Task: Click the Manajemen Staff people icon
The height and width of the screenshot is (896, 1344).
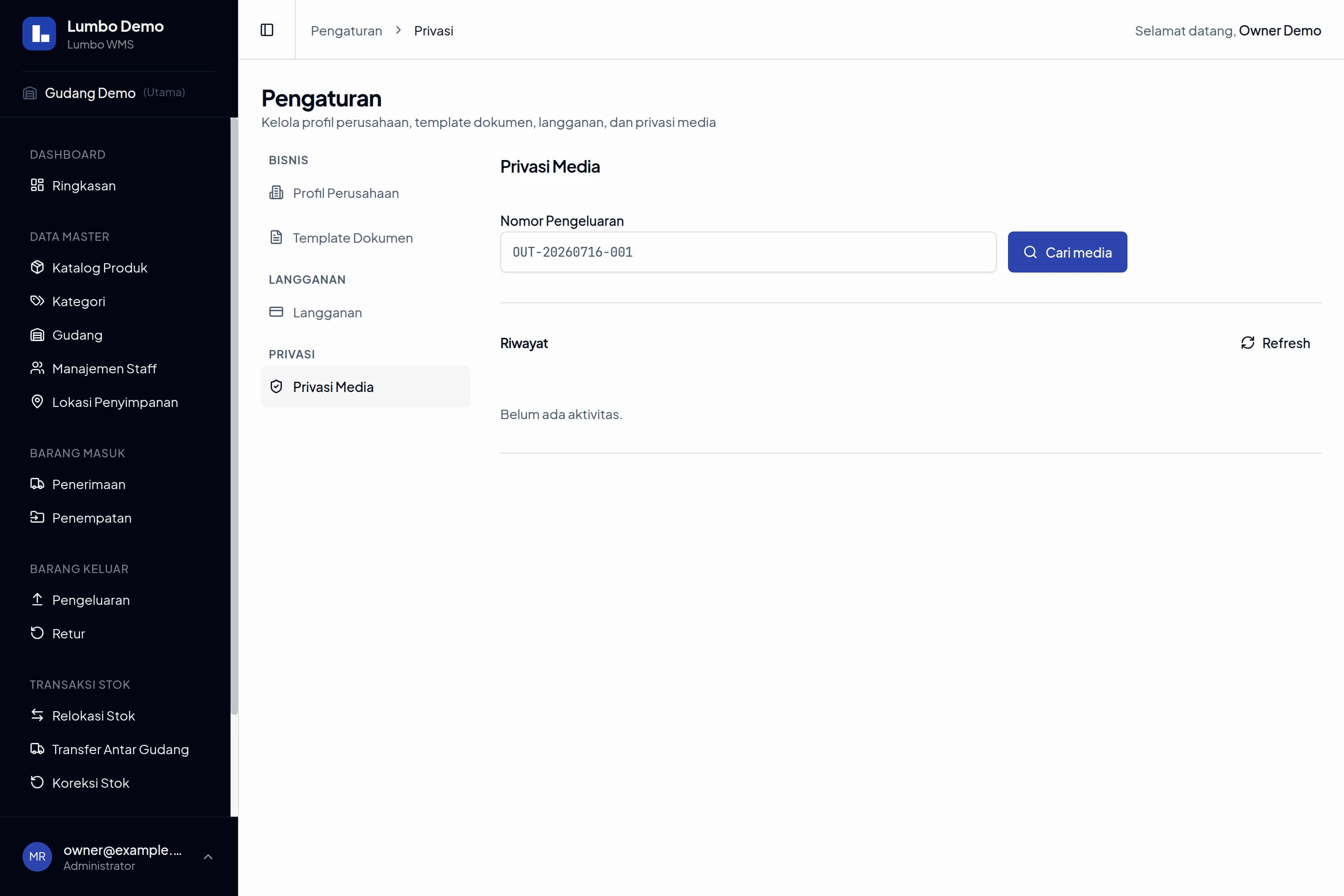Action: (37, 368)
